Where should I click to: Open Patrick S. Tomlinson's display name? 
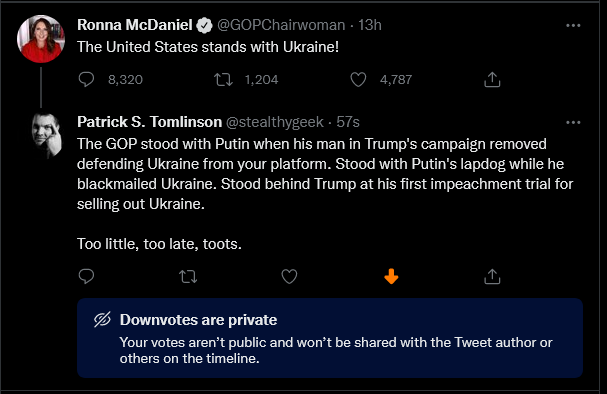click(x=149, y=122)
